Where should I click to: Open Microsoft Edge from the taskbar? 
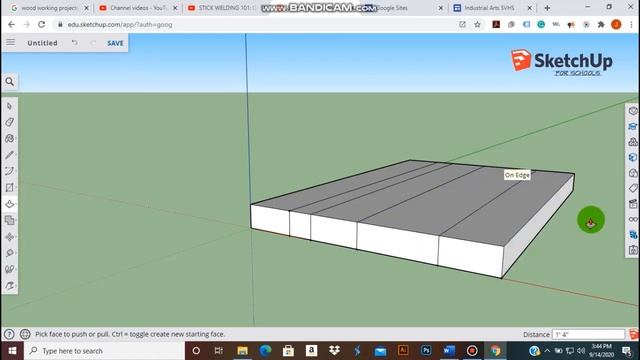click(265, 351)
